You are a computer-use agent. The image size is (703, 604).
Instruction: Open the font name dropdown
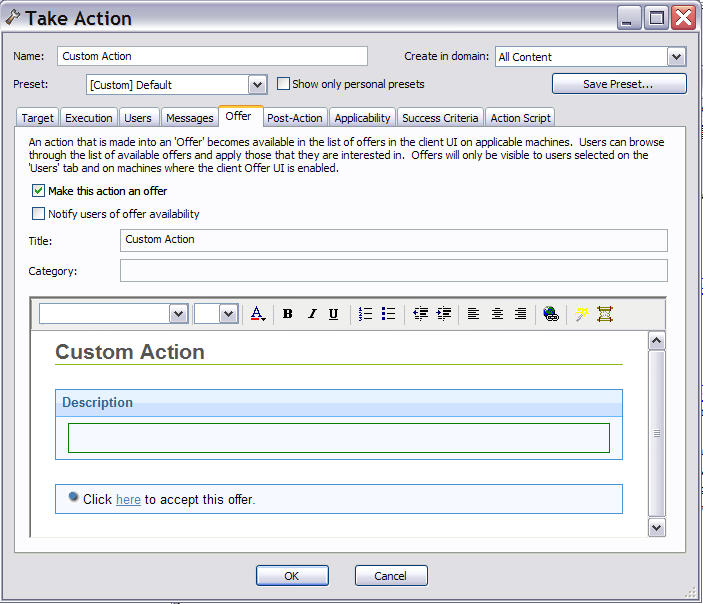tap(178, 314)
